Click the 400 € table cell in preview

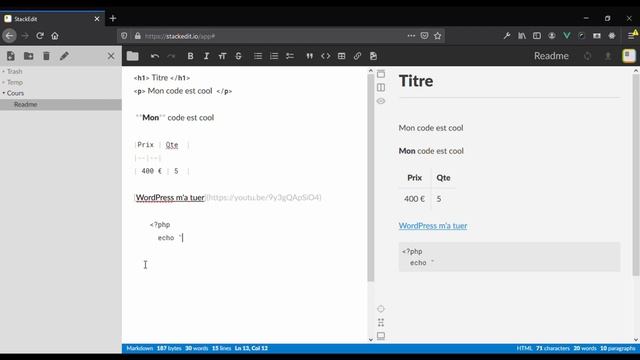click(414, 199)
